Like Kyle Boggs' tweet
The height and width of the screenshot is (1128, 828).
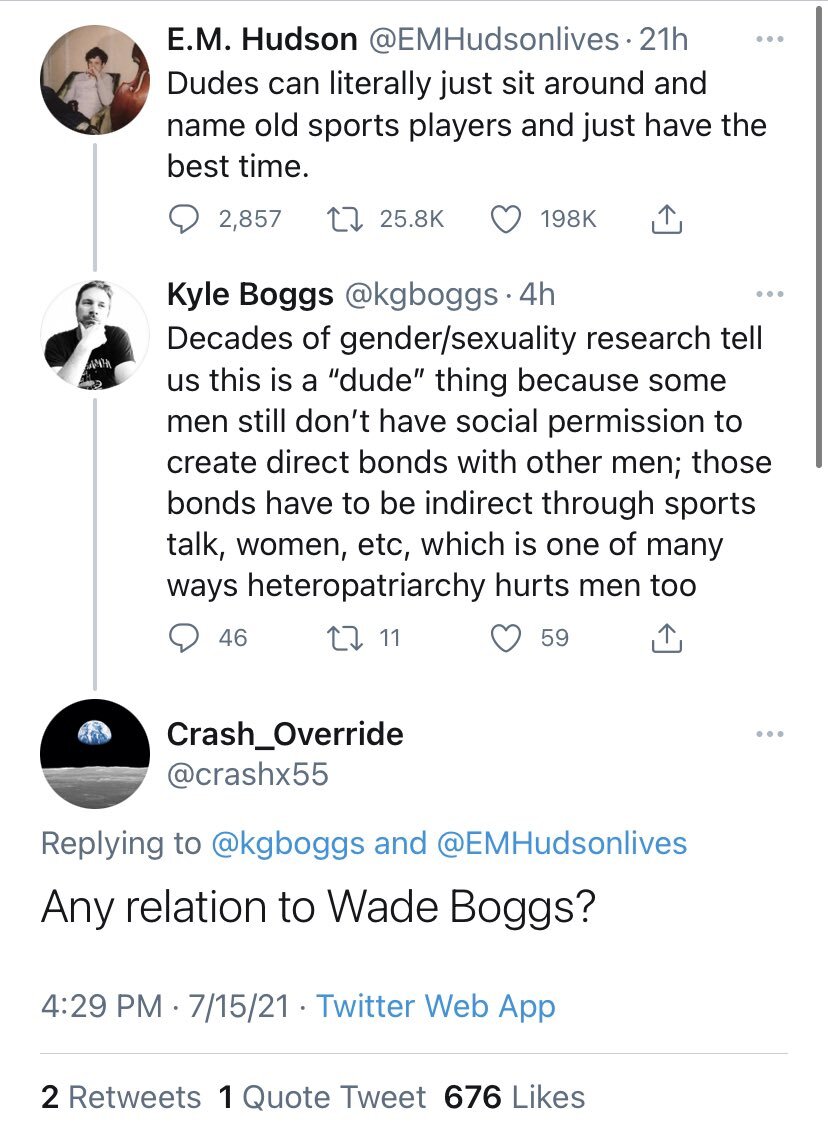tap(509, 637)
